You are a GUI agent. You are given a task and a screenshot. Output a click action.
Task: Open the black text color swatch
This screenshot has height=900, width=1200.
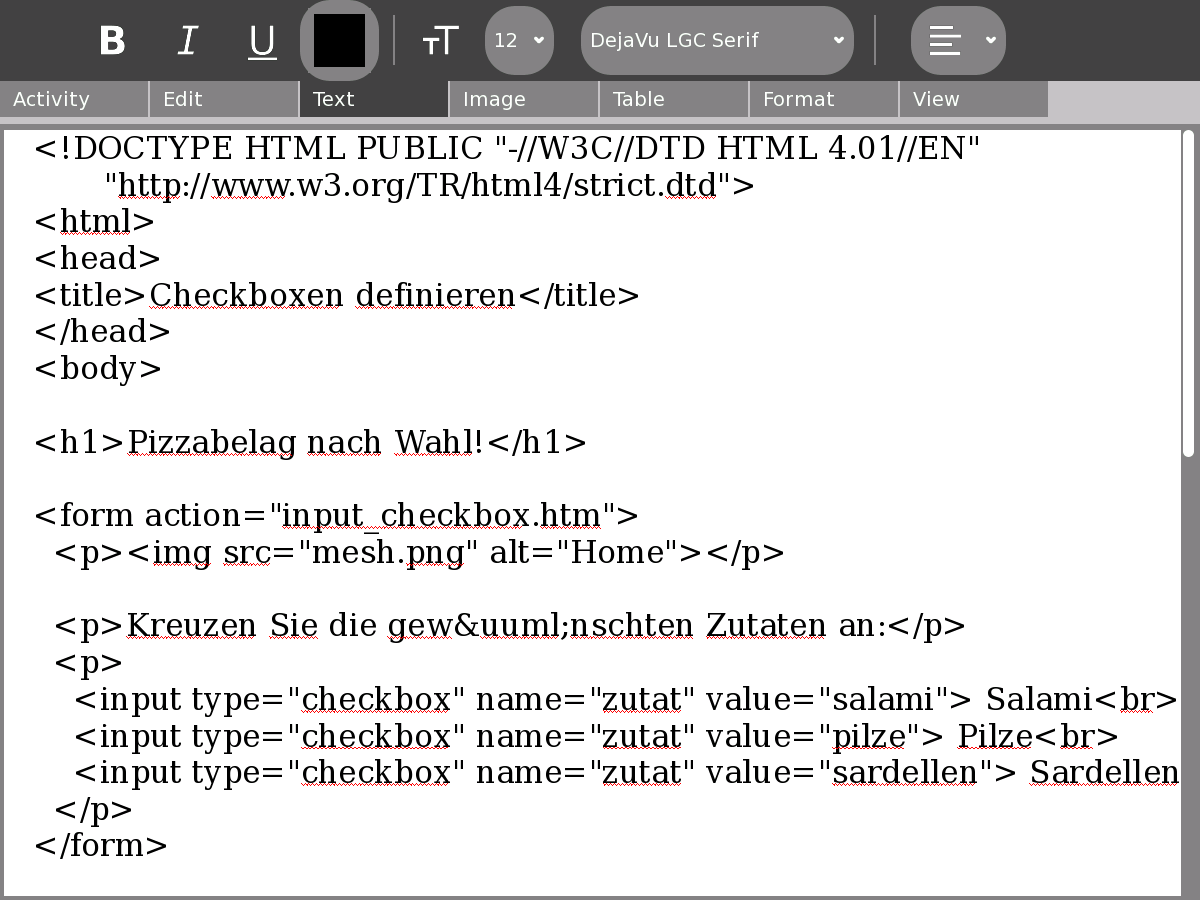(x=339, y=41)
